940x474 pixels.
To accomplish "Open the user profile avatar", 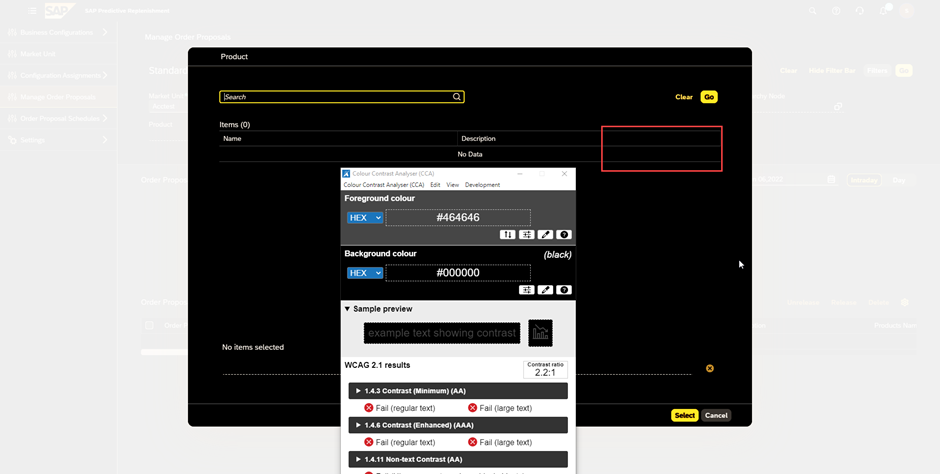I will point(907,11).
